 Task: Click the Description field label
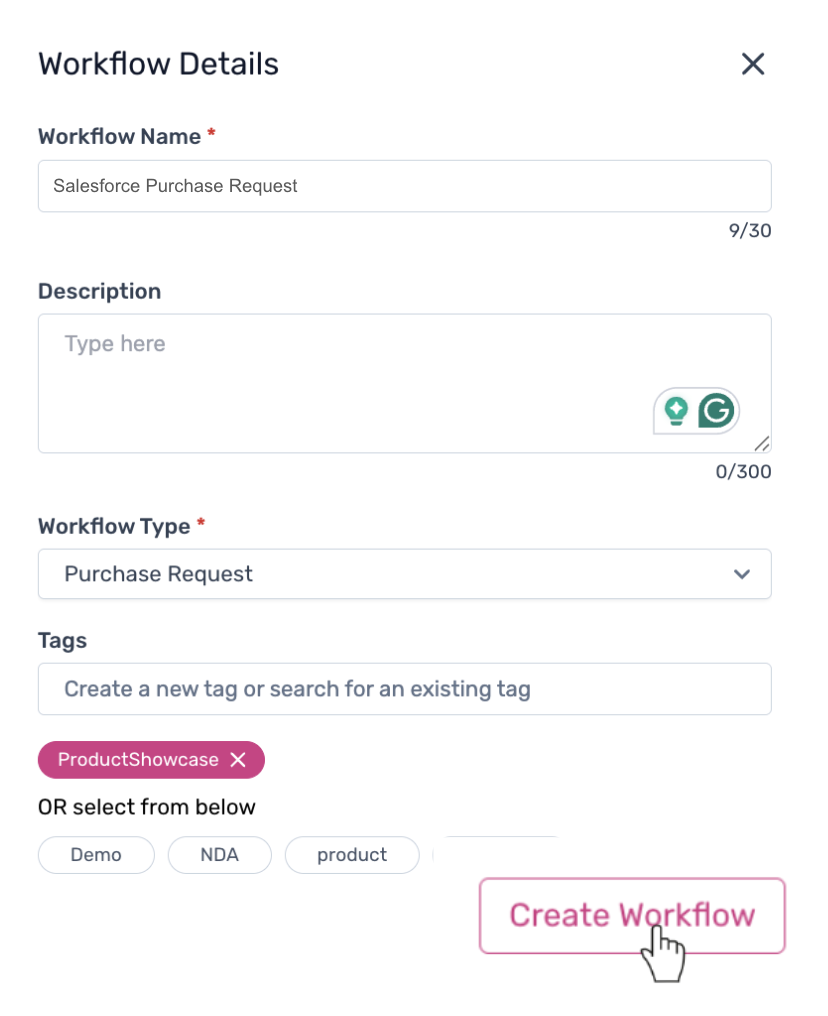coord(99,291)
